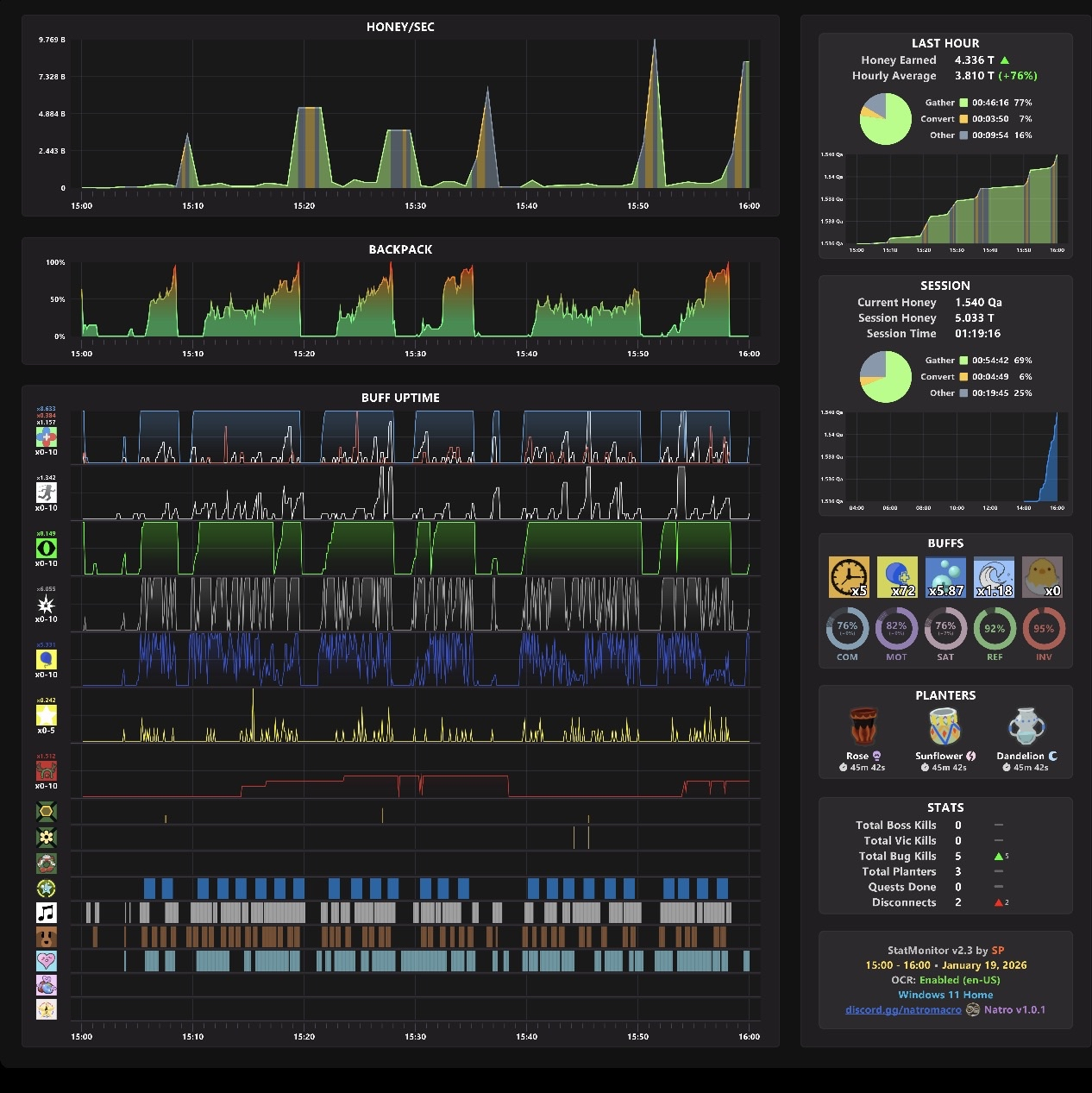Click the MOT 82% ring gauge
Screen dimensions: 1092x1093
coord(896,628)
